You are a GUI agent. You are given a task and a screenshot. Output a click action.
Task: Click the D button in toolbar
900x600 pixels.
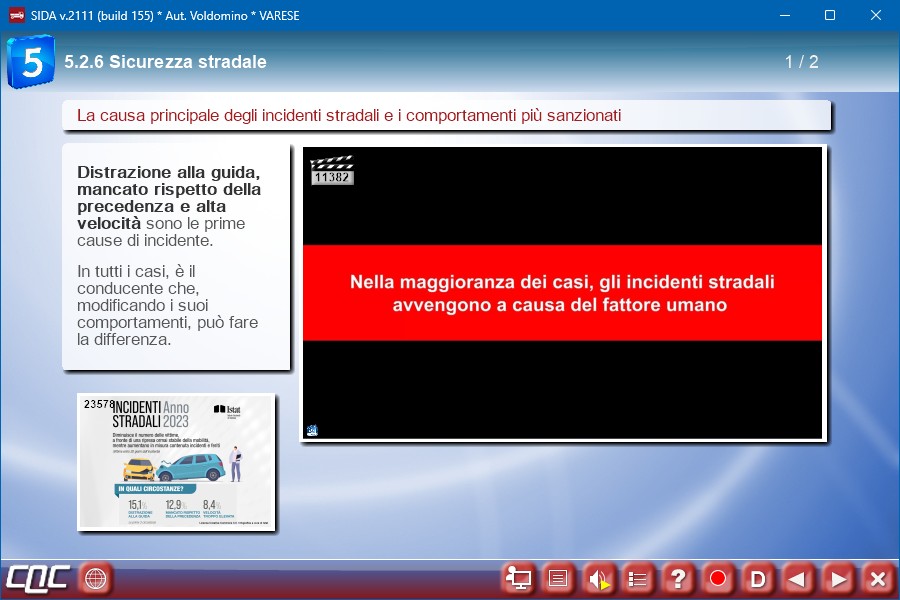coord(758,578)
